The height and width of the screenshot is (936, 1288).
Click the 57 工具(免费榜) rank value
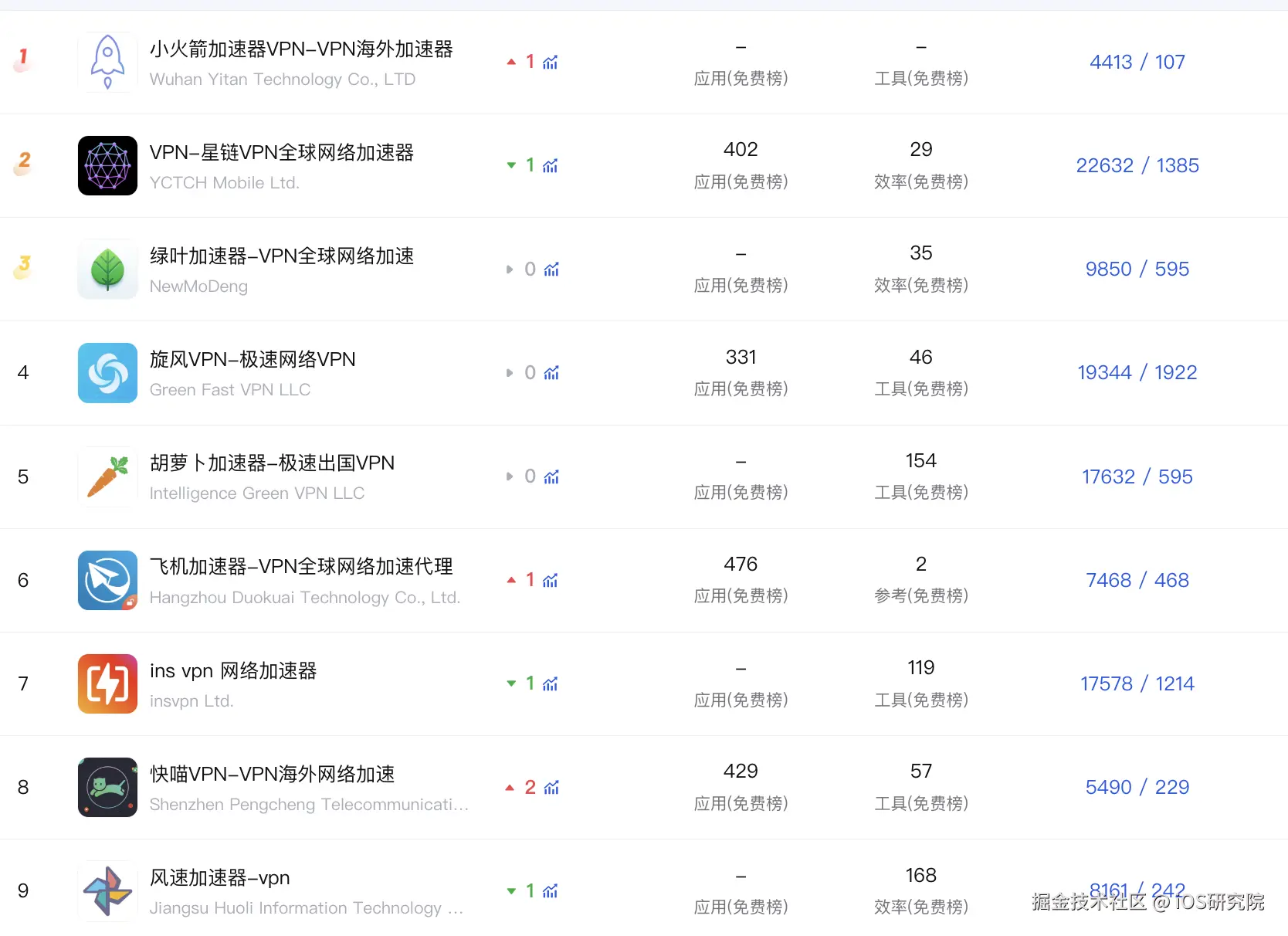(921, 771)
